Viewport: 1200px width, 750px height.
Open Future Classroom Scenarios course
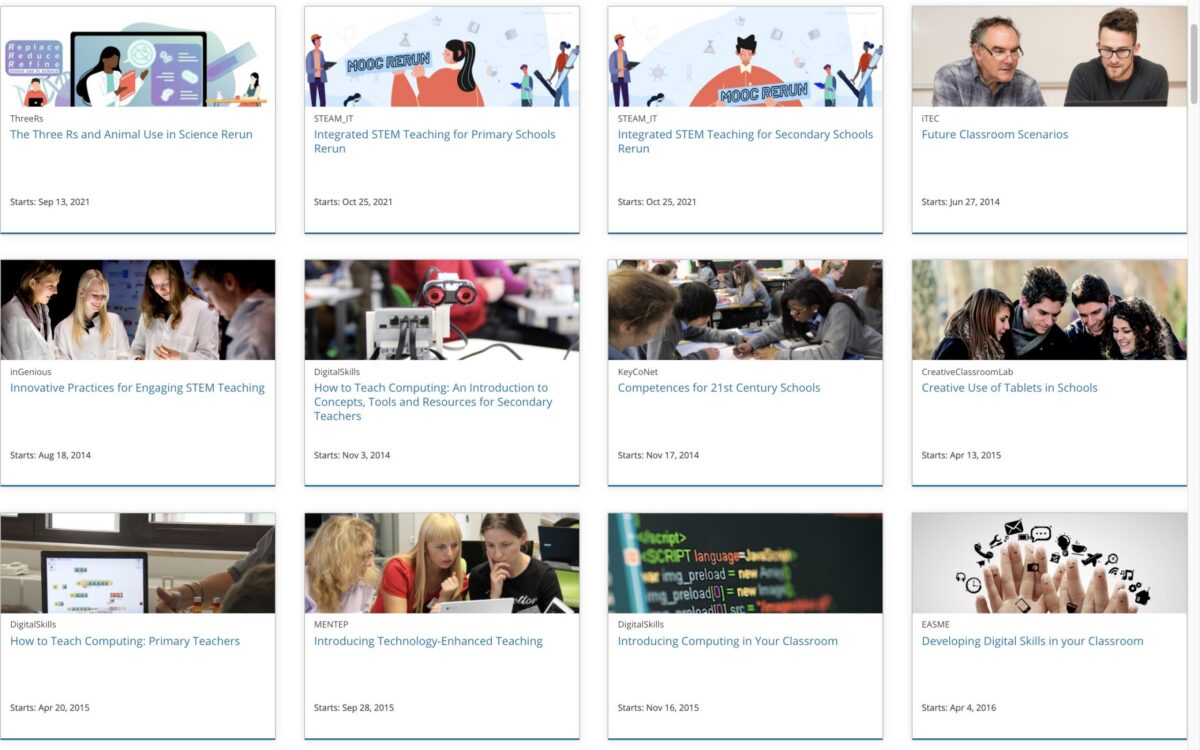[995, 135]
